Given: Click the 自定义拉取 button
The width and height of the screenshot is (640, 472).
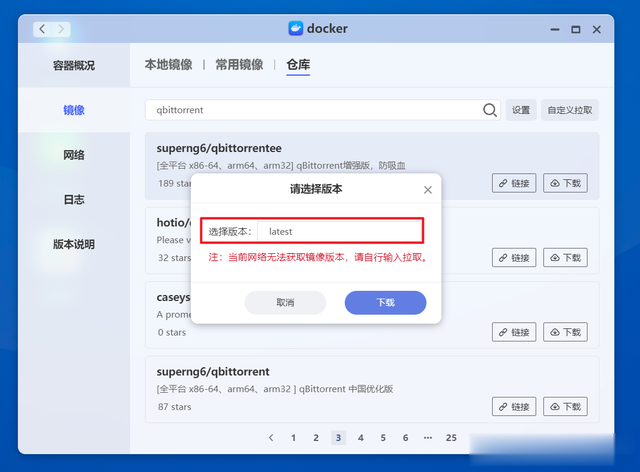Looking at the screenshot, I should [570, 110].
